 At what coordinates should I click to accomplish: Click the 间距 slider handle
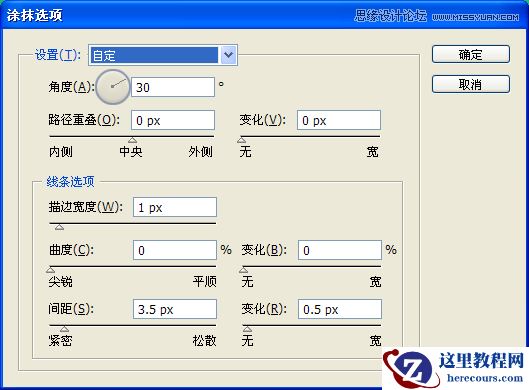pyautogui.click(x=64, y=329)
